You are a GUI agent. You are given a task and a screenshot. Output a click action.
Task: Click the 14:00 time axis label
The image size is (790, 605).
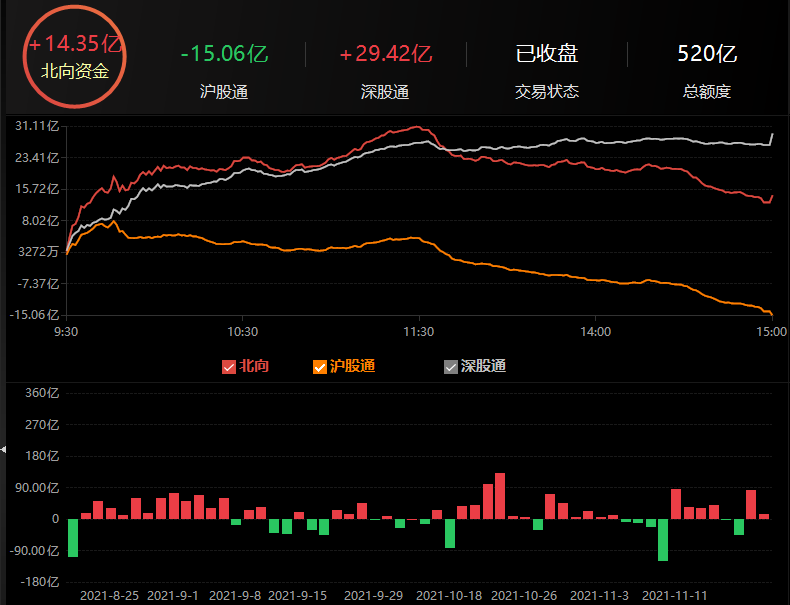(595, 331)
